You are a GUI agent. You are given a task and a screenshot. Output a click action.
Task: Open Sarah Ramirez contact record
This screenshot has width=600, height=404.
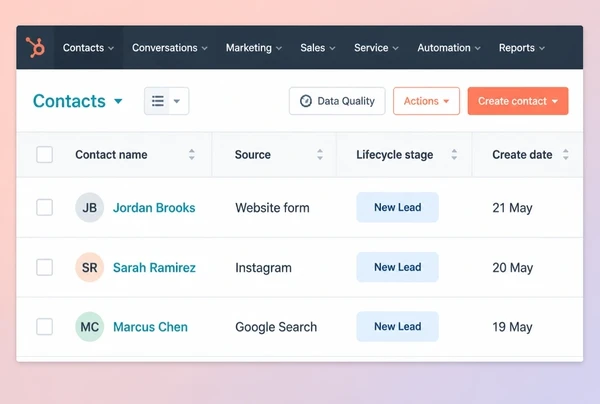point(154,267)
